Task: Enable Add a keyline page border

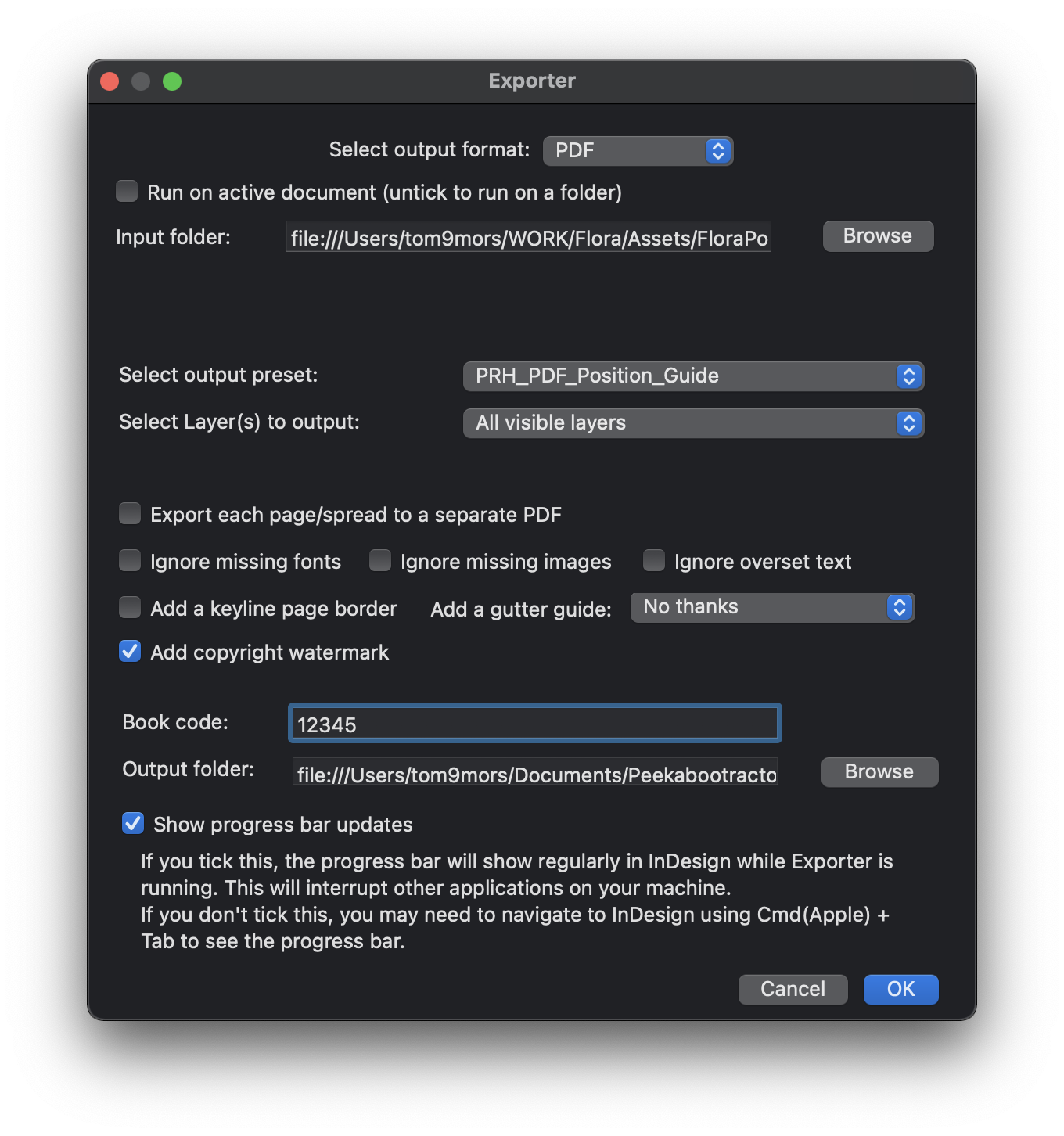Action: [x=130, y=608]
